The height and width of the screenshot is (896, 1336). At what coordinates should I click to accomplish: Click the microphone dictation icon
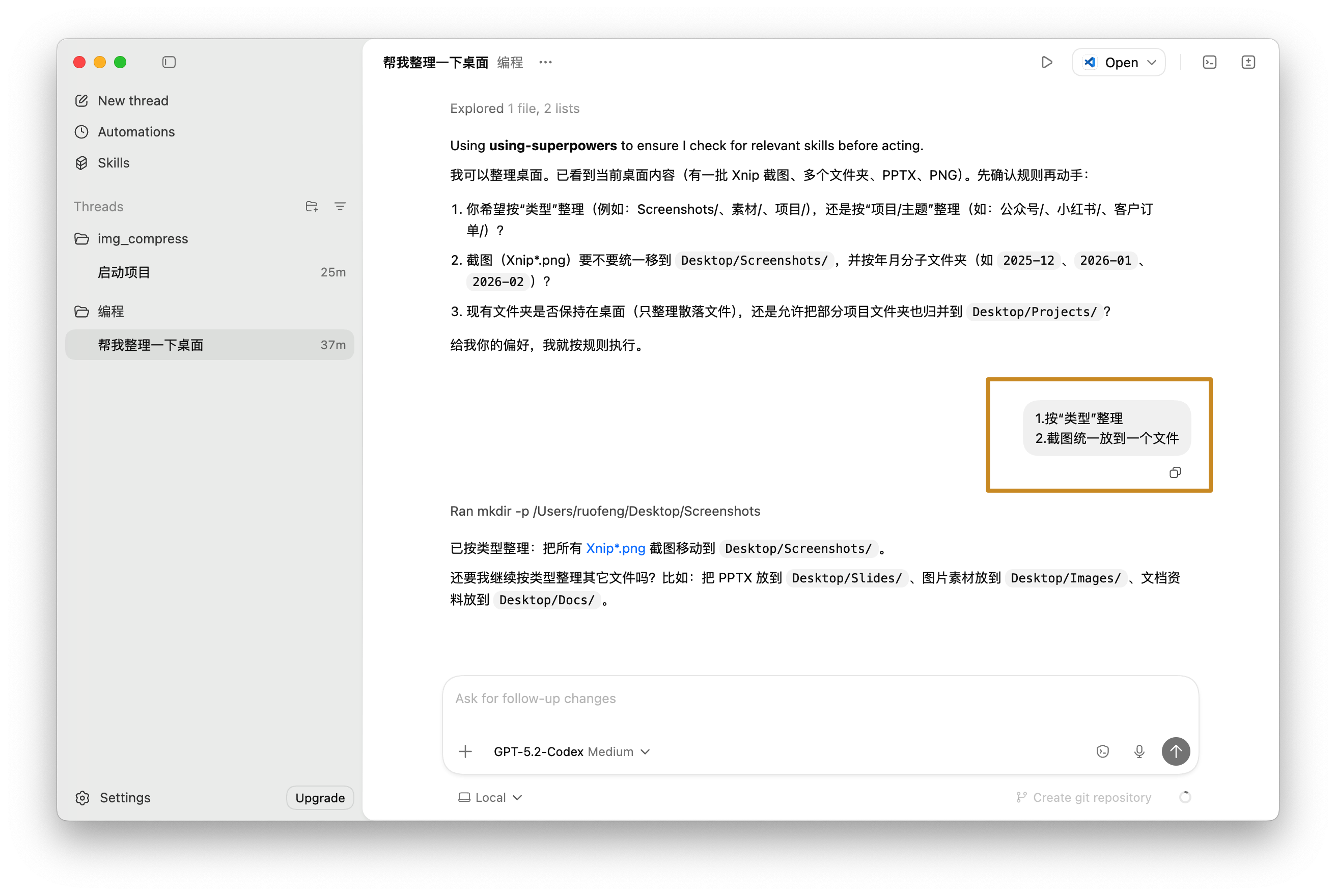pos(1139,751)
